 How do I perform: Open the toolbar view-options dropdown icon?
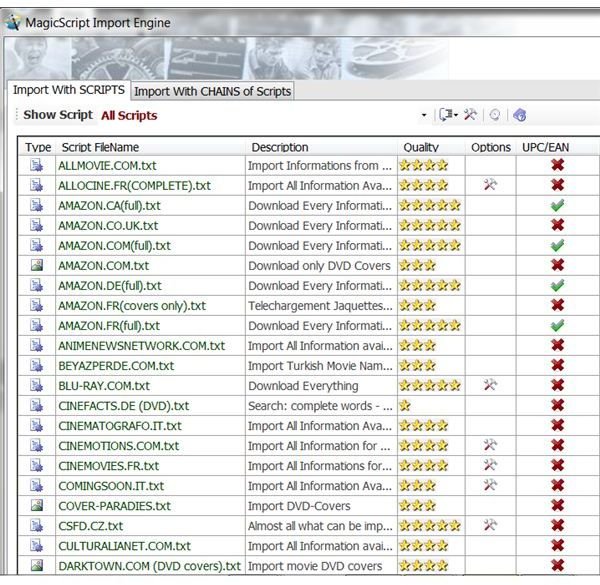[448, 114]
